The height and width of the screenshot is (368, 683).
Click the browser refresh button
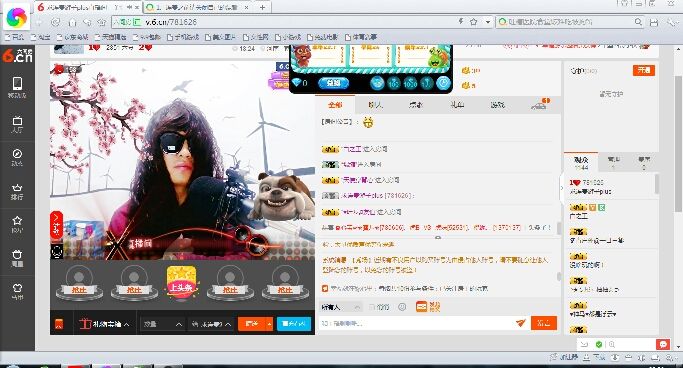[x=55, y=22]
